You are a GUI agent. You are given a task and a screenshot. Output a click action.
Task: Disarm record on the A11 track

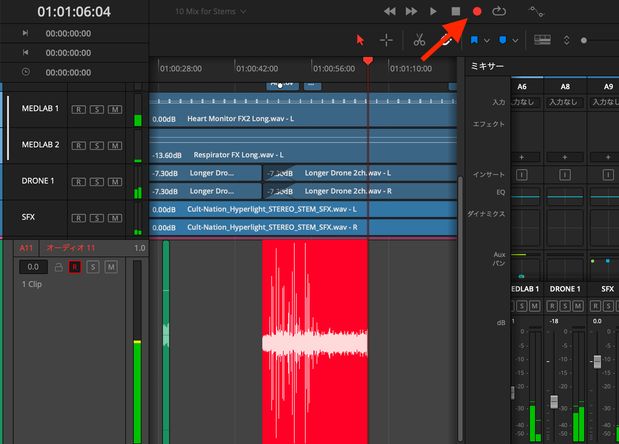[x=74, y=267]
